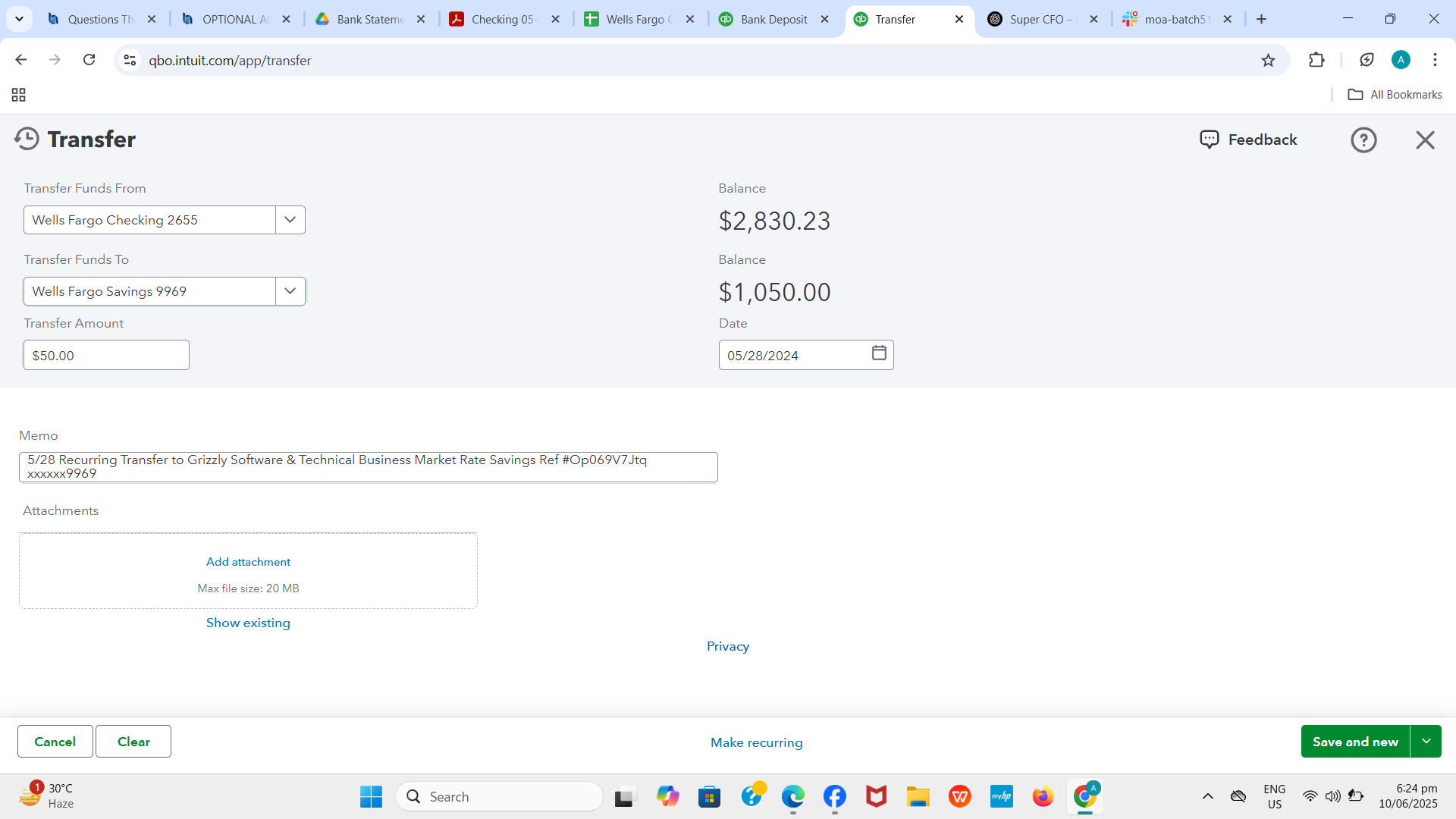Open the Feedback chat icon
Screen dimensions: 1456x819
1209,140
